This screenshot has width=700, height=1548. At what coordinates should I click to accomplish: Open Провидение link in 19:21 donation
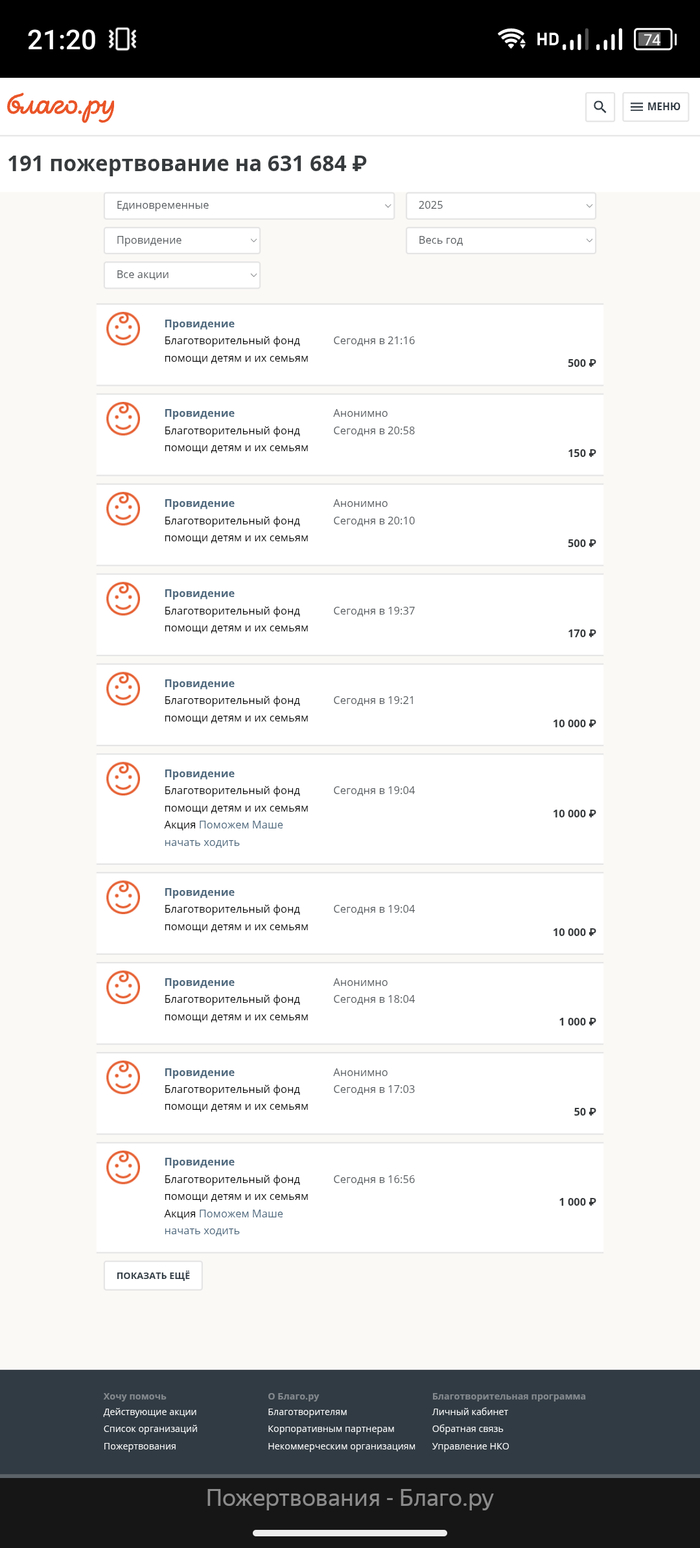coord(199,684)
